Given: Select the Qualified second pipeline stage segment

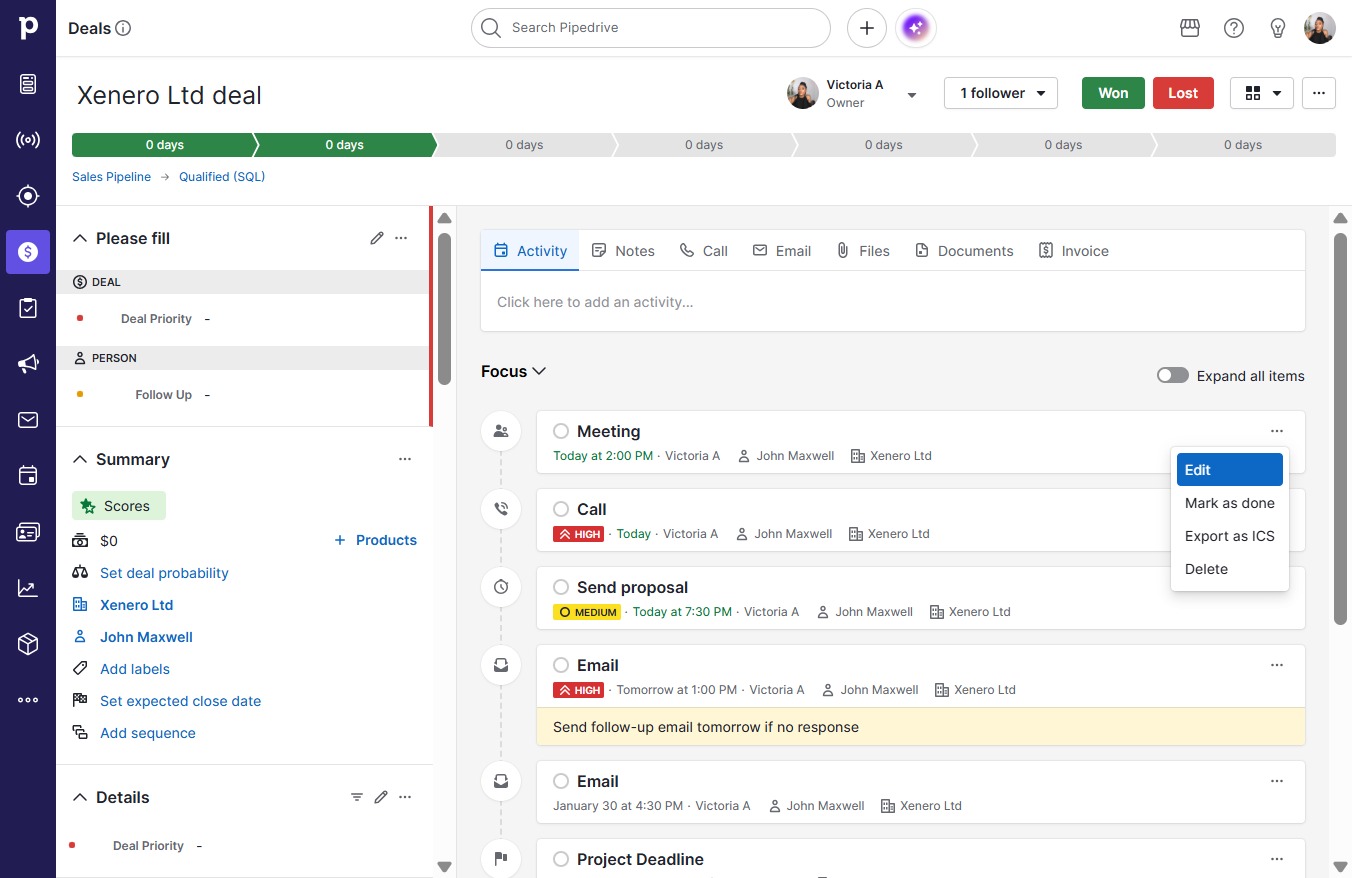Looking at the screenshot, I should [x=344, y=145].
